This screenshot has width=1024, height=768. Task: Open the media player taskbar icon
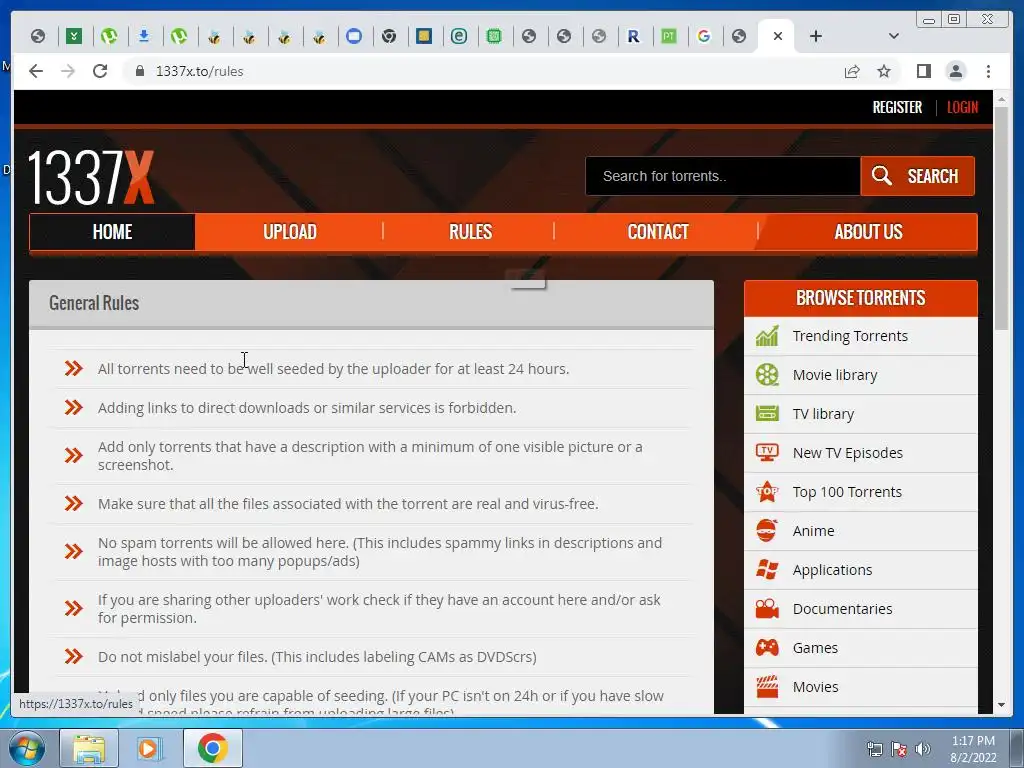[149, 748]
